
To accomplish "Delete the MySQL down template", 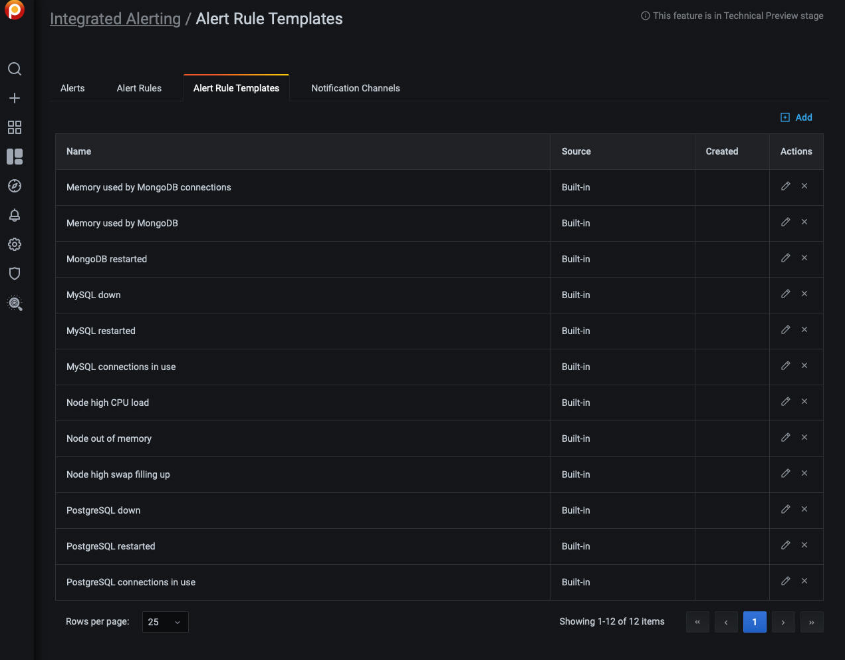I will coord(804,294).
